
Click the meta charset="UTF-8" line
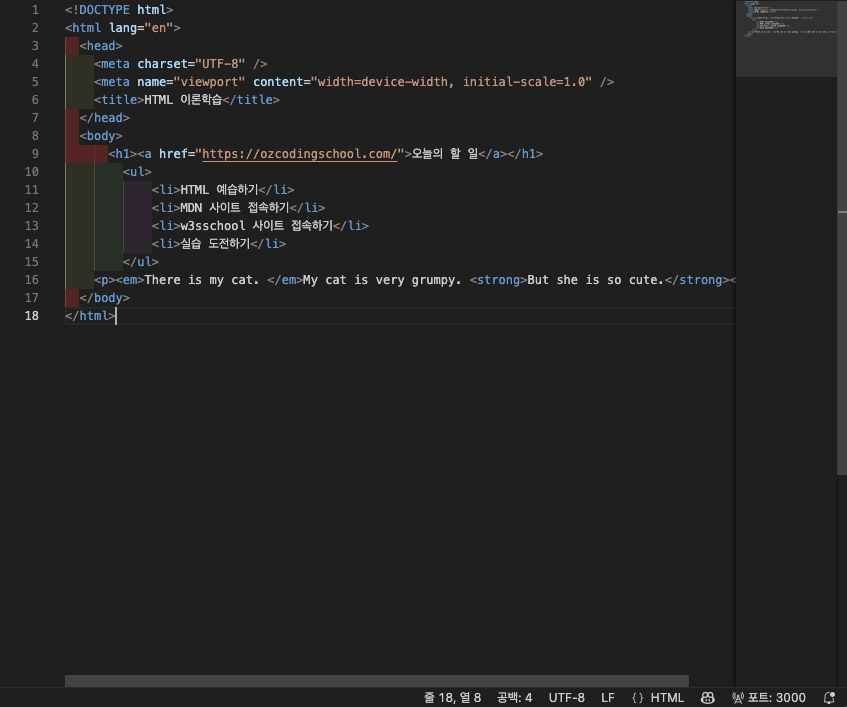180,64
